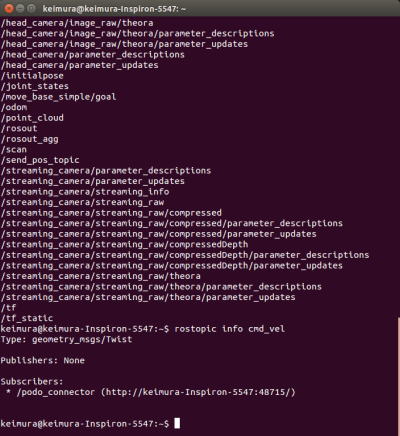This screenshot has height=436, width=400.
Task: Click the Publishers: None line
Action: (x=43, y=361)
